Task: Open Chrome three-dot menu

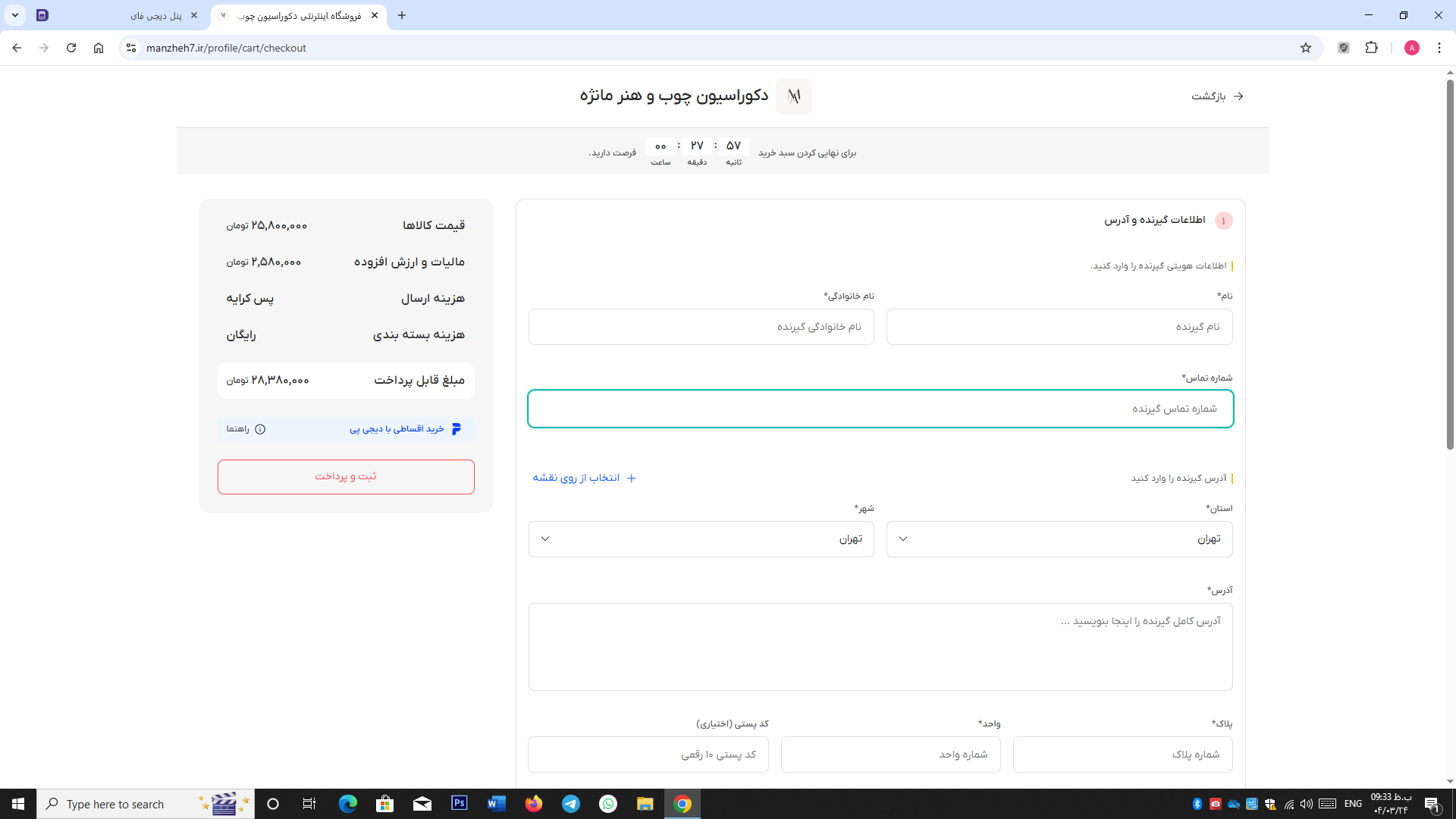Action: 1439,48
